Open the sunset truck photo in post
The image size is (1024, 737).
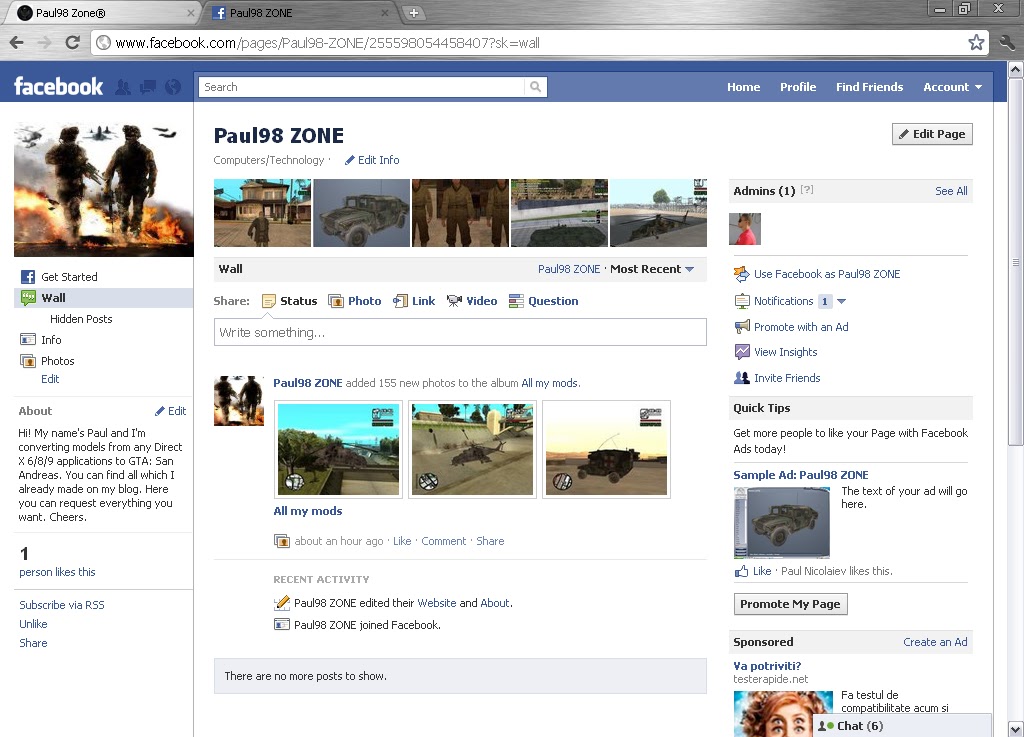coord(606,449)
